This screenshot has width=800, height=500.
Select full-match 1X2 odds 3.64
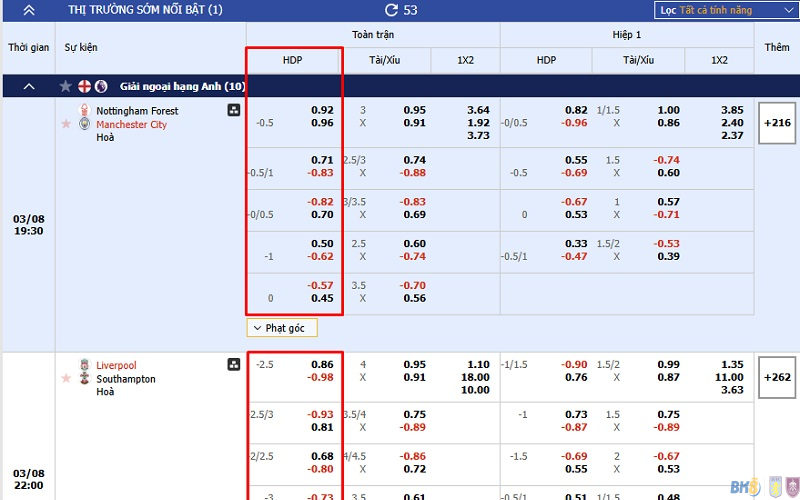pyautogui.click(x=478, y=110)
